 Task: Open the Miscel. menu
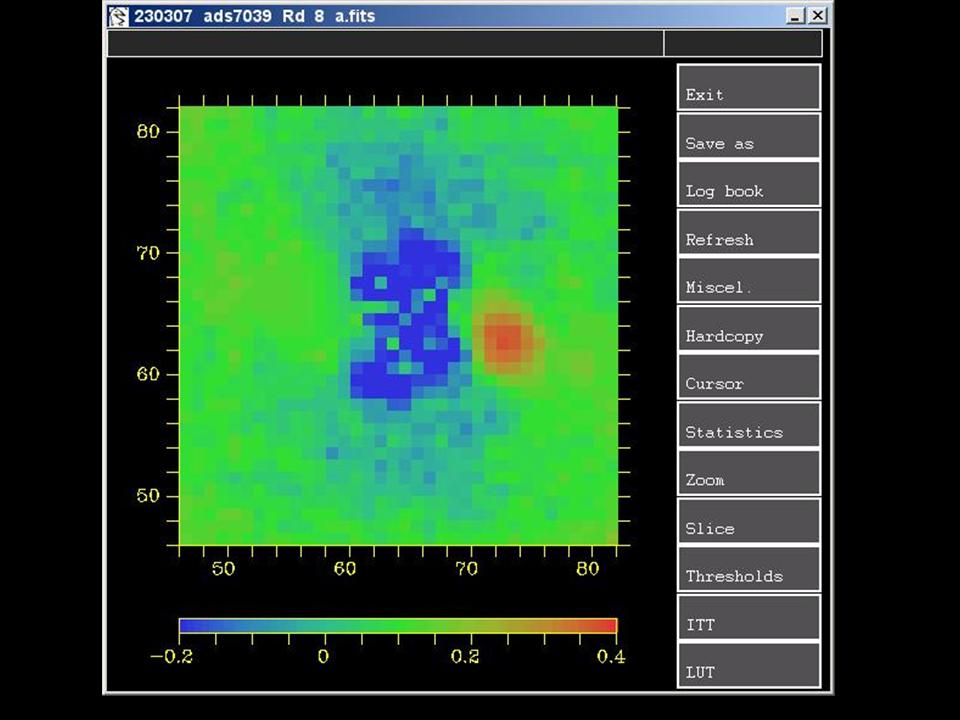pyautogui.click(x=748, y=281)
